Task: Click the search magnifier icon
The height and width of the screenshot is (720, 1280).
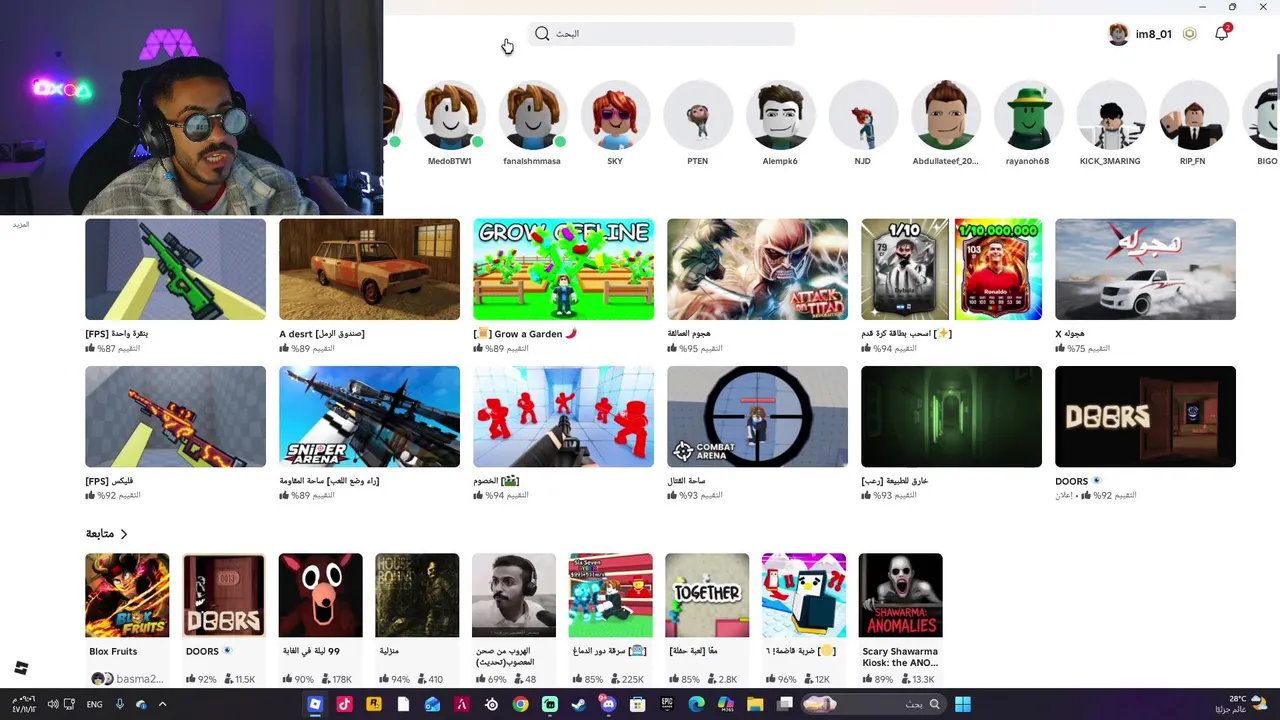Action: [x=542, y=34]
